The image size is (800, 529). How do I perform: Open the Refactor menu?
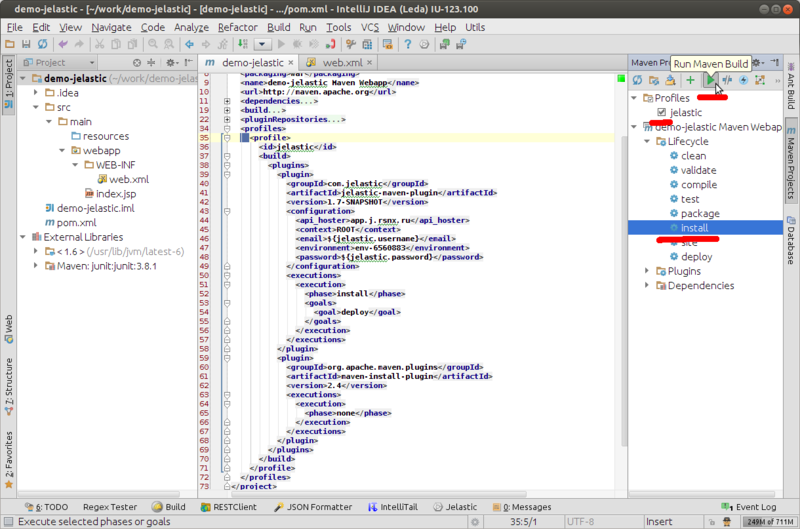click(237, 27)
